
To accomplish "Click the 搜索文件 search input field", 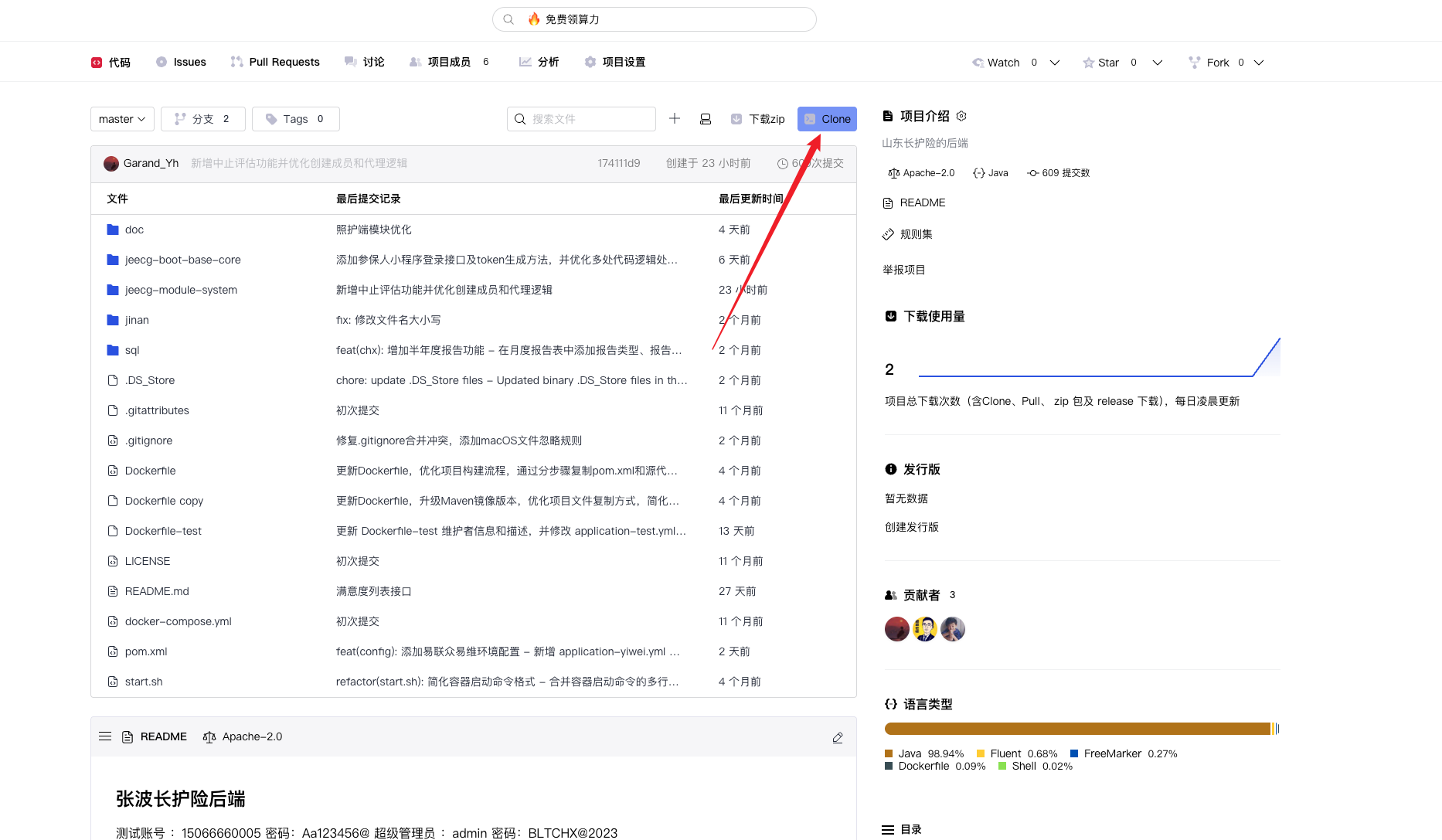I will (x=581, y=118).
